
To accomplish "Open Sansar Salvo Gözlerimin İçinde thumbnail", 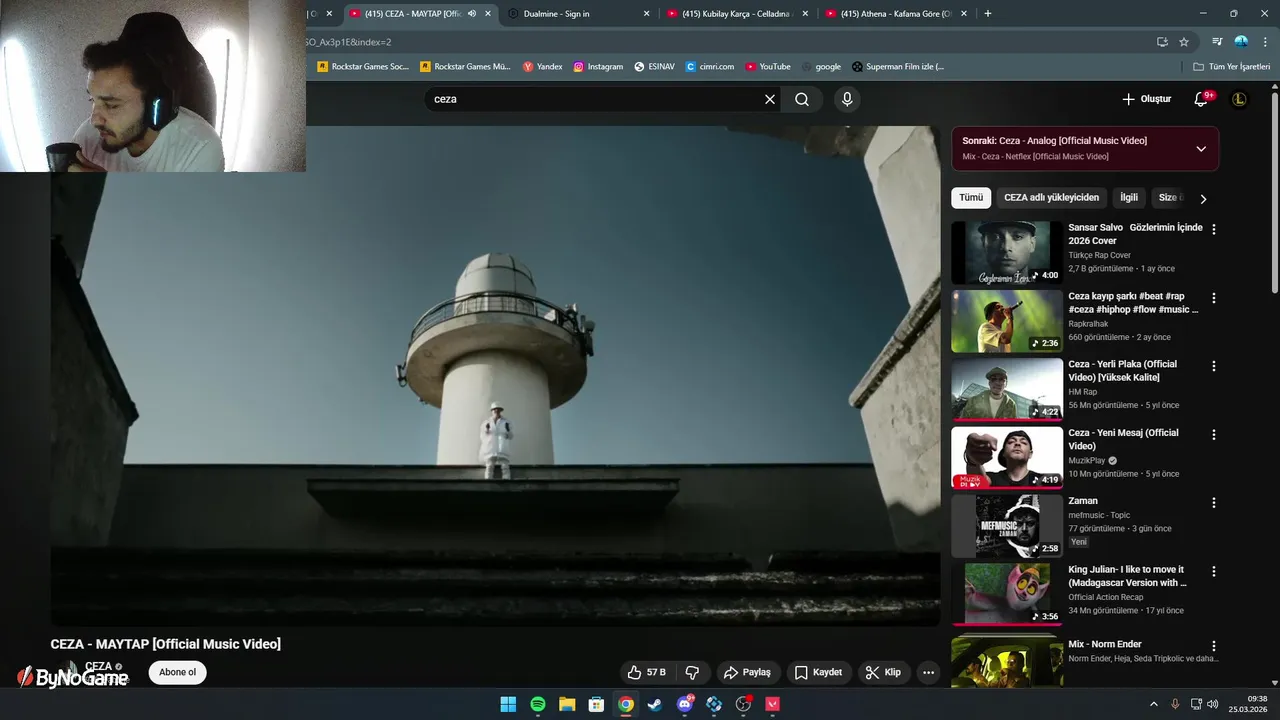I will coord(1007,253).
